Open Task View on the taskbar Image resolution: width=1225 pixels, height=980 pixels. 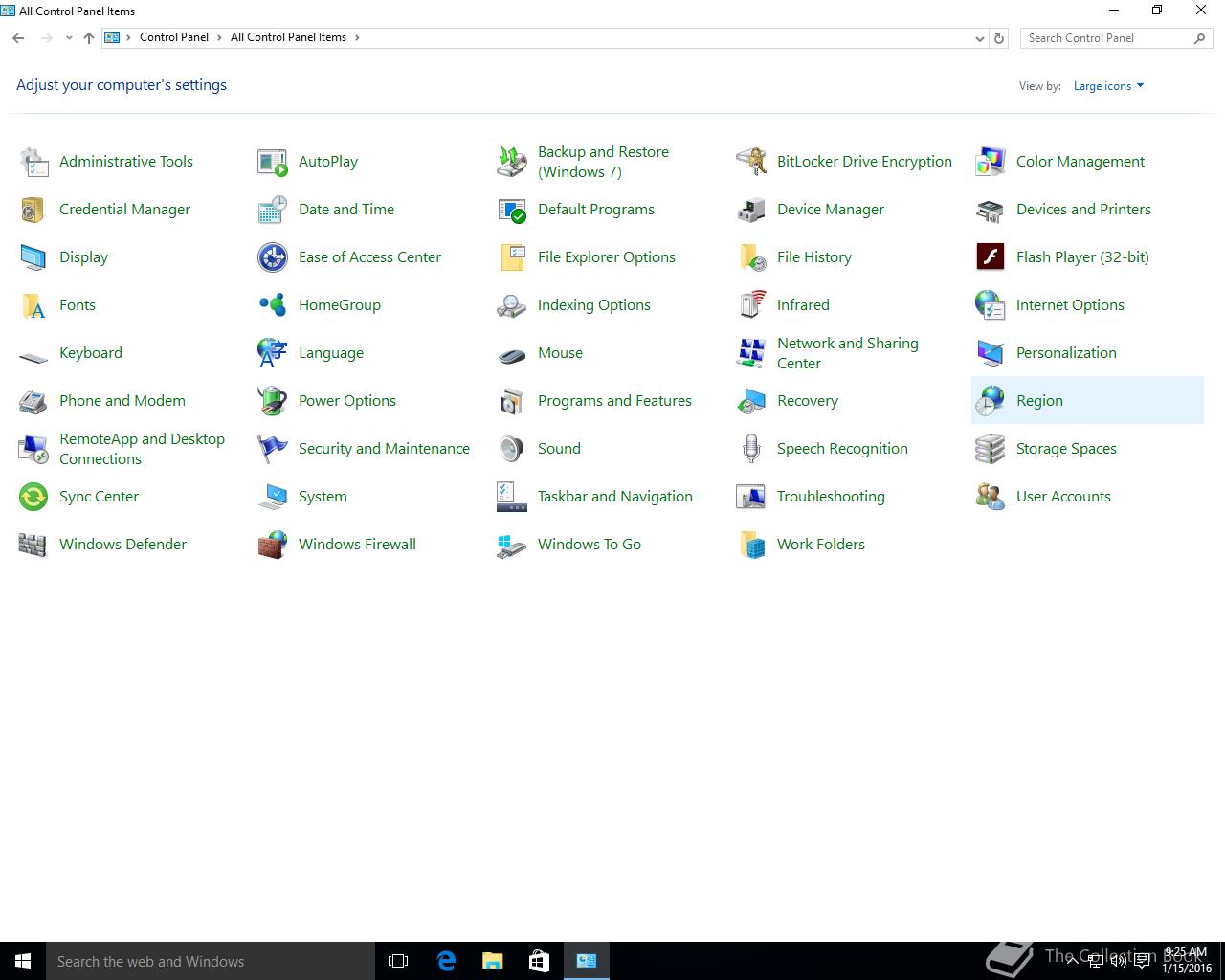398,961
